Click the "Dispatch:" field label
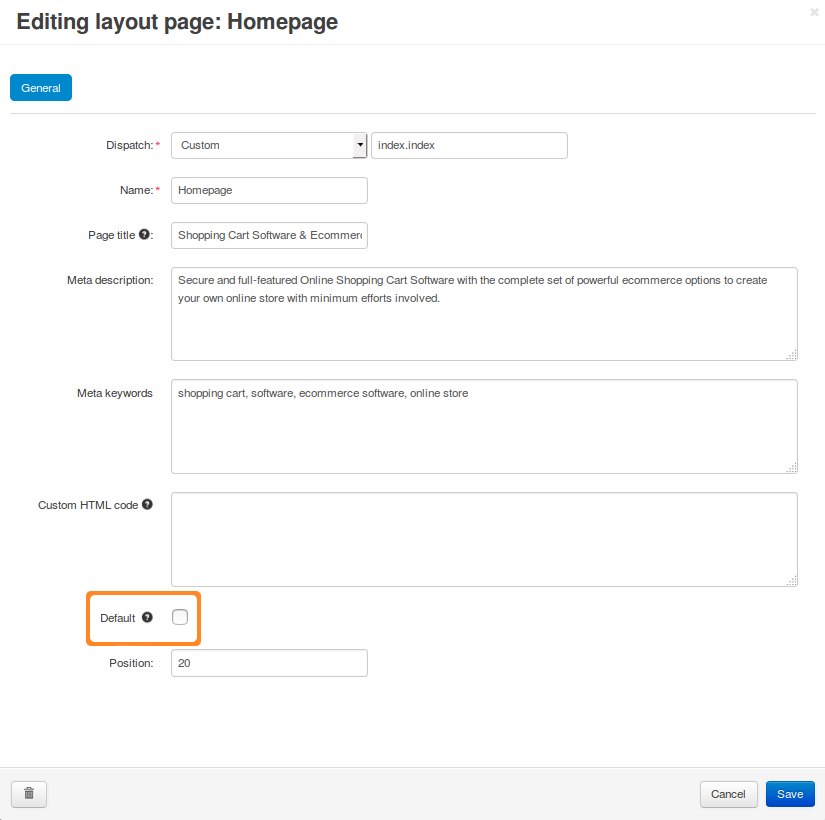825x820 pixels. 130,145
